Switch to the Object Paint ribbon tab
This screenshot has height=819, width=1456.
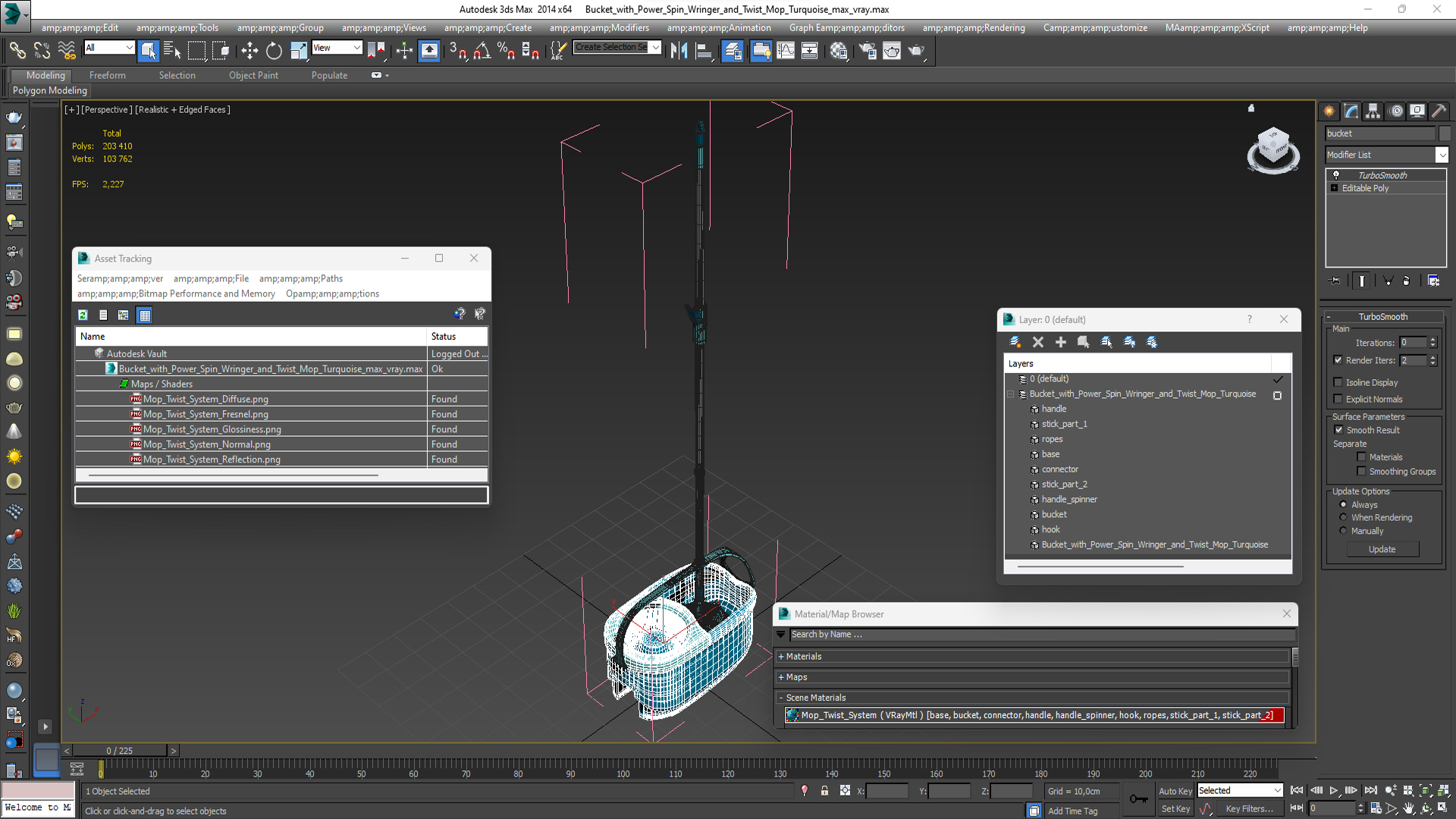(253, 75)
